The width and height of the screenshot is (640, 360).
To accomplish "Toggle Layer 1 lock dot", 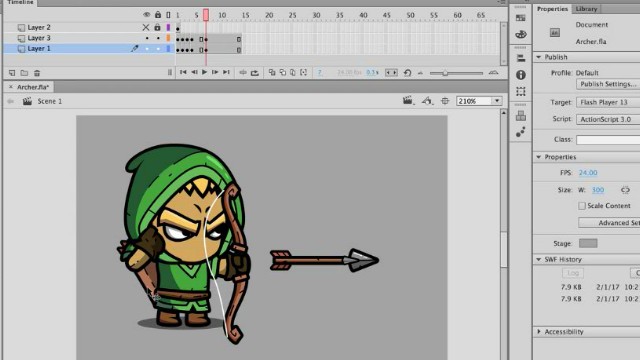I will point(158,49).
